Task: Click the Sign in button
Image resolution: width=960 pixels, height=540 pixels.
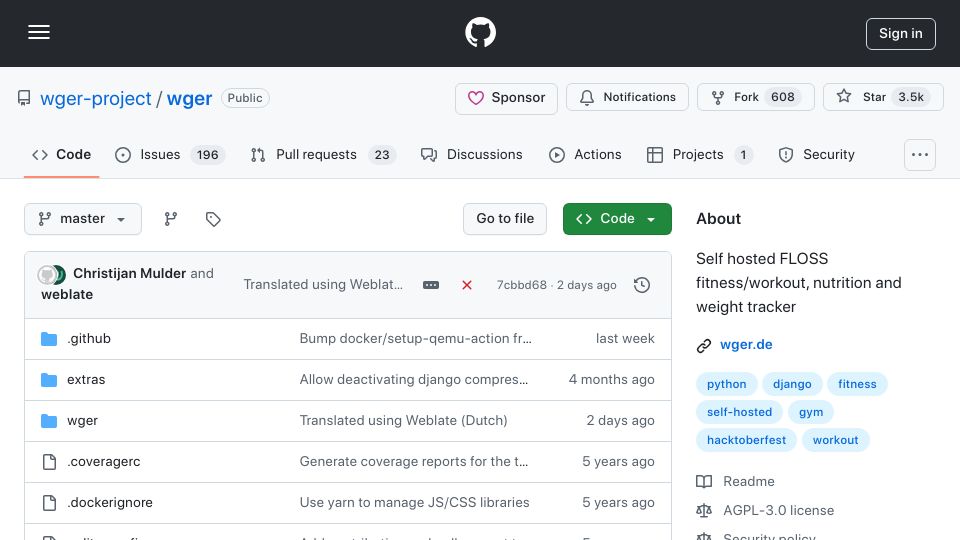Action: pos(901,34)
